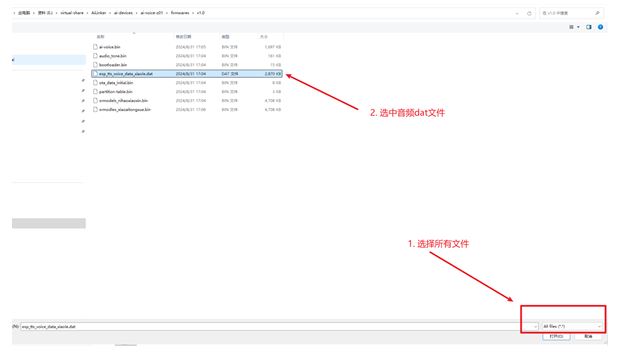Screen dimensions: 621x362
Task: Sort by the 名称 name column header
Action: click(101, 36)
